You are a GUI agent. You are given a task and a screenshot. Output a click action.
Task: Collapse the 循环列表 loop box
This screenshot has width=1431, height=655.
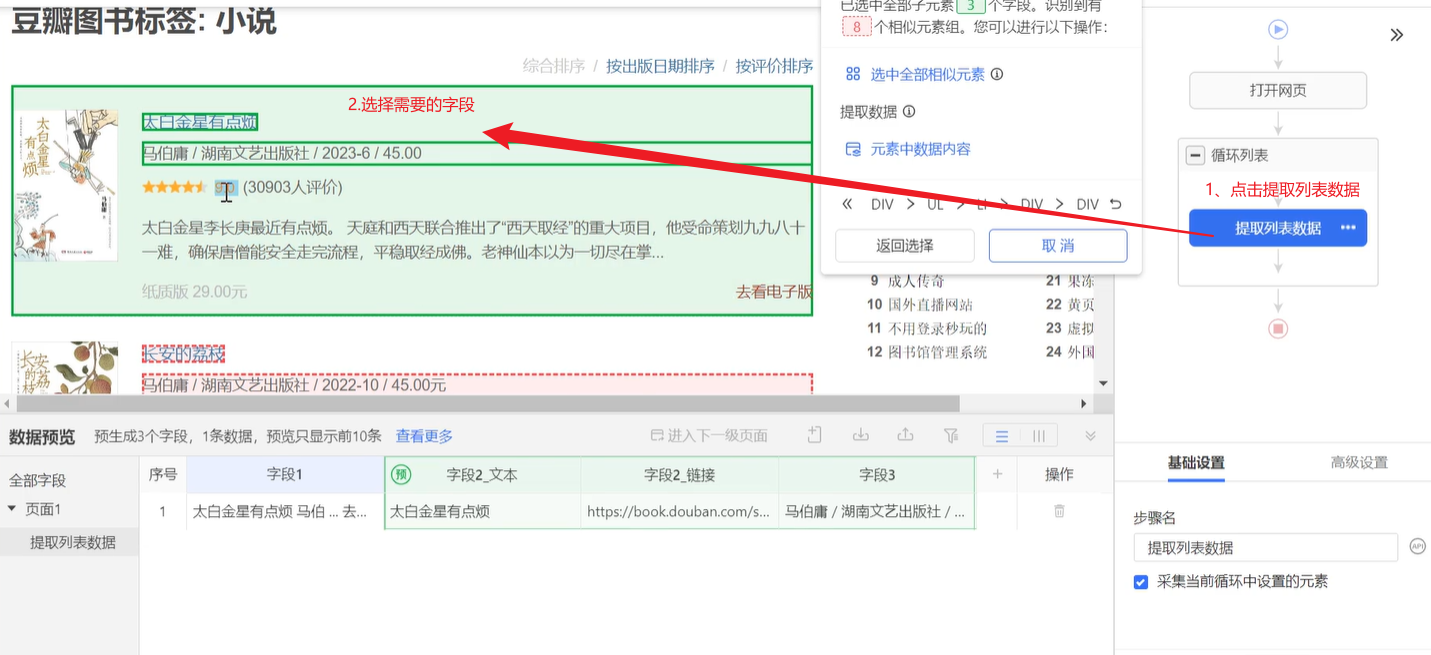point(1195,156)
